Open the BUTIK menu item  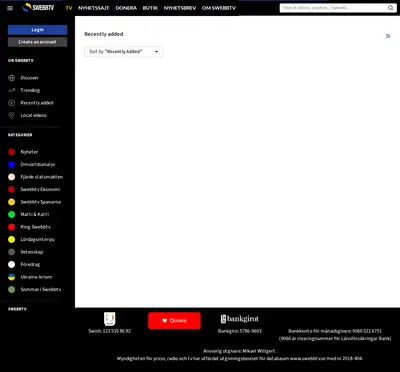150,8
